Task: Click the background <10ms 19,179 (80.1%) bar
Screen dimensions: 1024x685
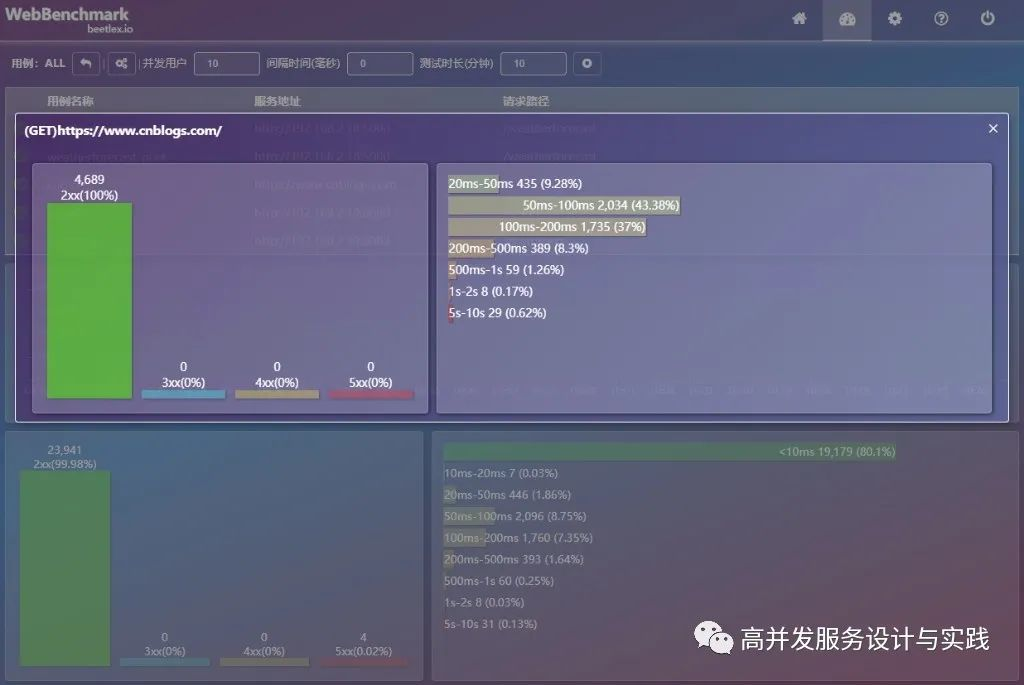Action: (x=670, y=452)
